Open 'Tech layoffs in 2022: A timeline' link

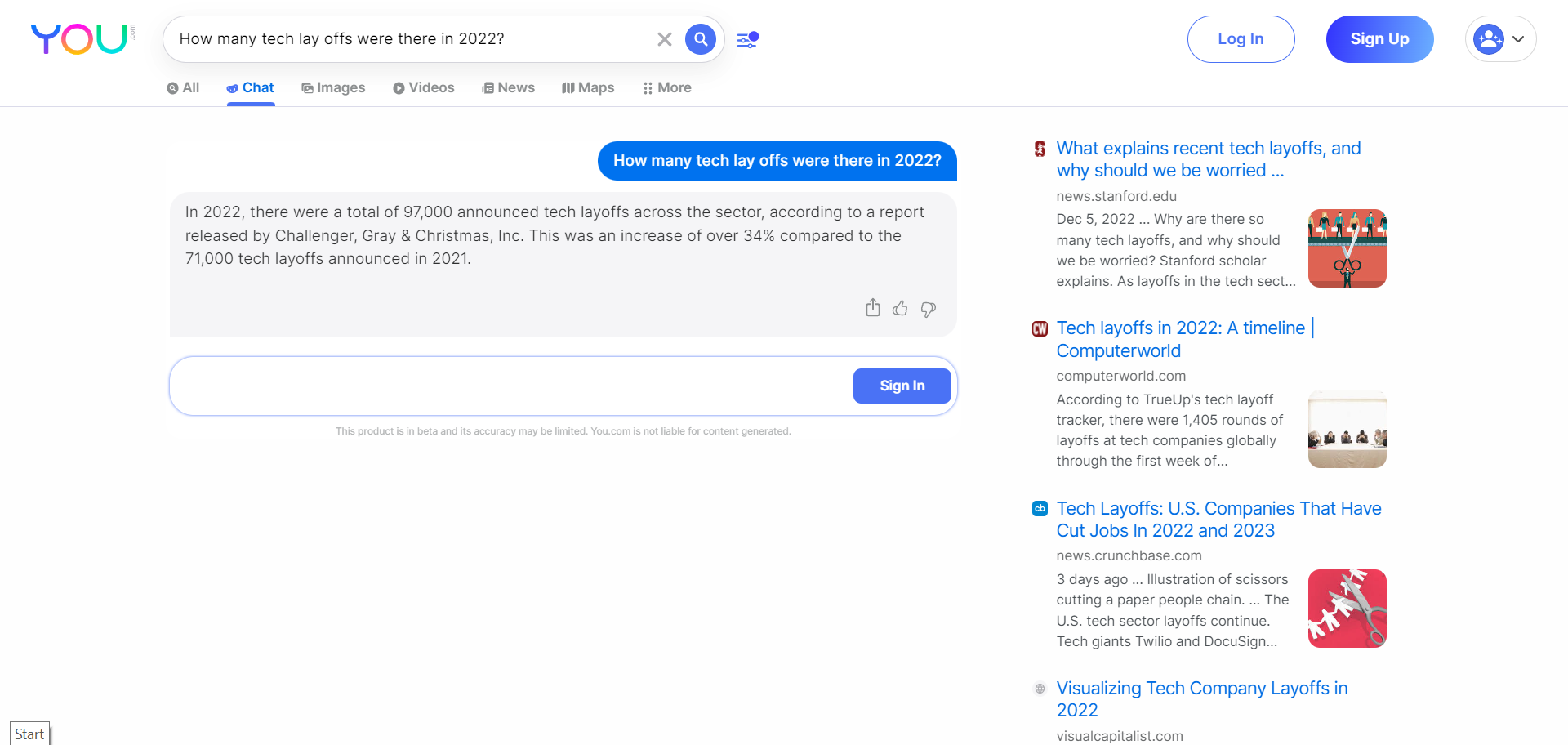(x=1186, y=339)
